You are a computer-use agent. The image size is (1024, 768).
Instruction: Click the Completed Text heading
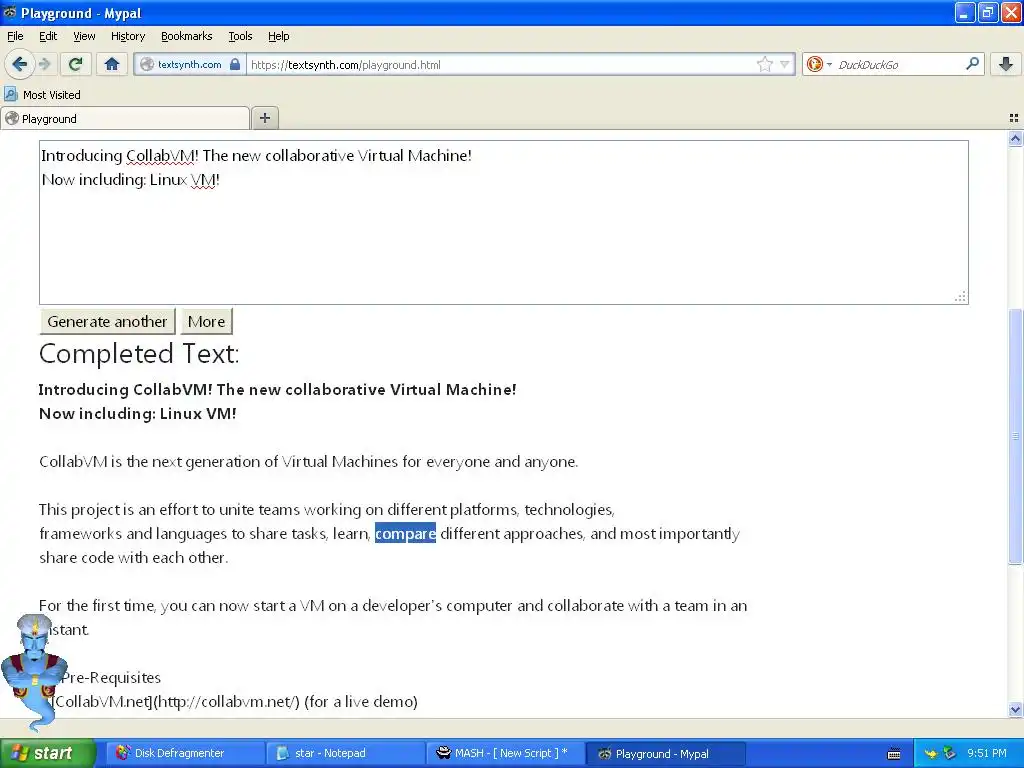click(139, 353)
